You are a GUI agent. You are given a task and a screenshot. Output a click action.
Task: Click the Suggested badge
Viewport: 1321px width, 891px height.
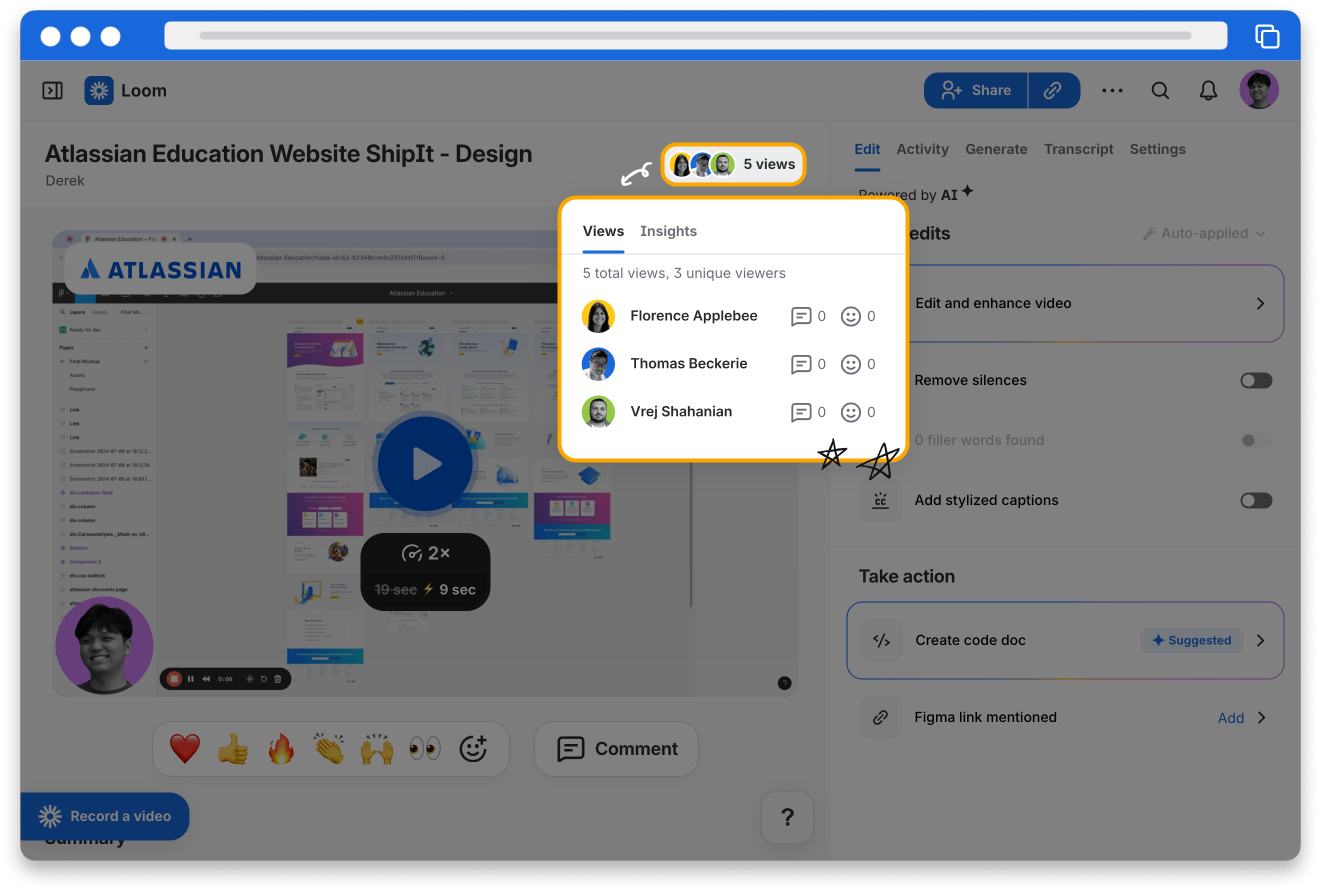(x=1192, y=640)
